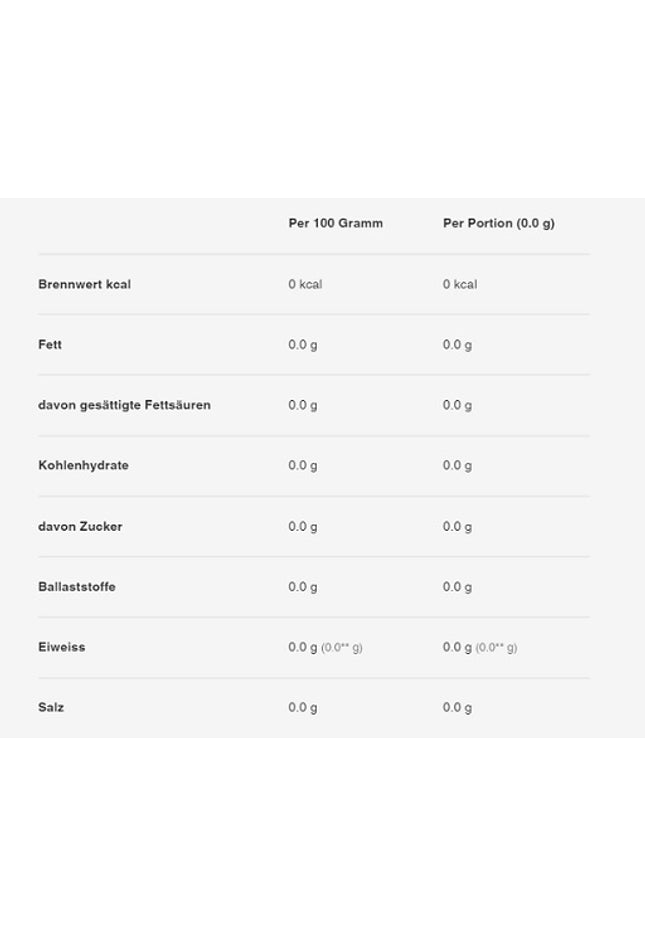The width and height of the screenshot is (645, 936).
Task: Click Ballaststoffe value in Per Portion column
Action: (x=457, y=586)
